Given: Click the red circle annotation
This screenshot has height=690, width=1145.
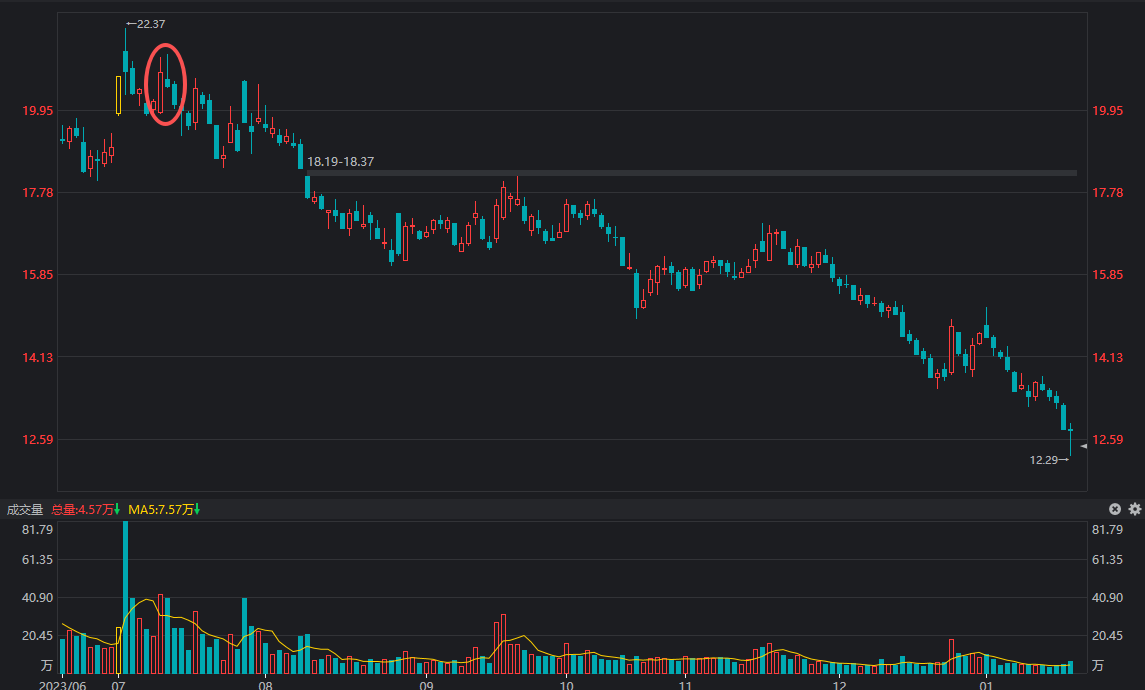Looking at the screenshot, I should click(166, 85).
